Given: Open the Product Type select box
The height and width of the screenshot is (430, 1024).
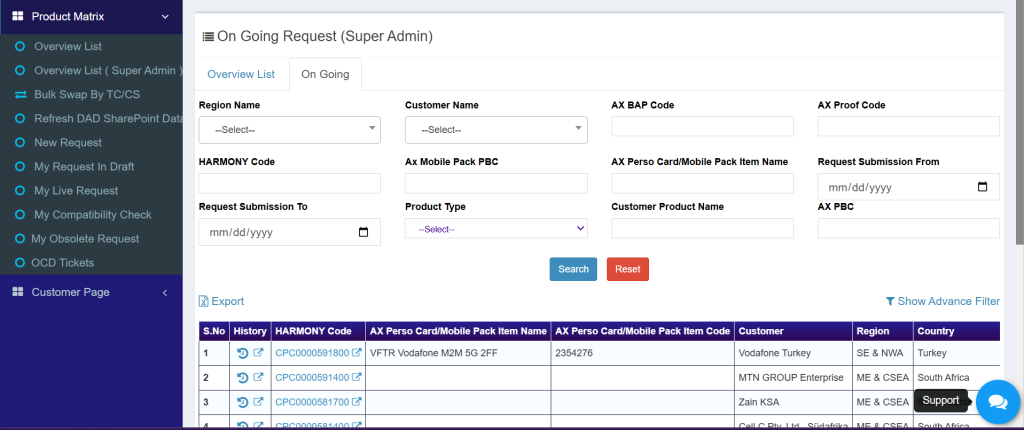Looking at the screenshot, I should click(x=495, y=229).
